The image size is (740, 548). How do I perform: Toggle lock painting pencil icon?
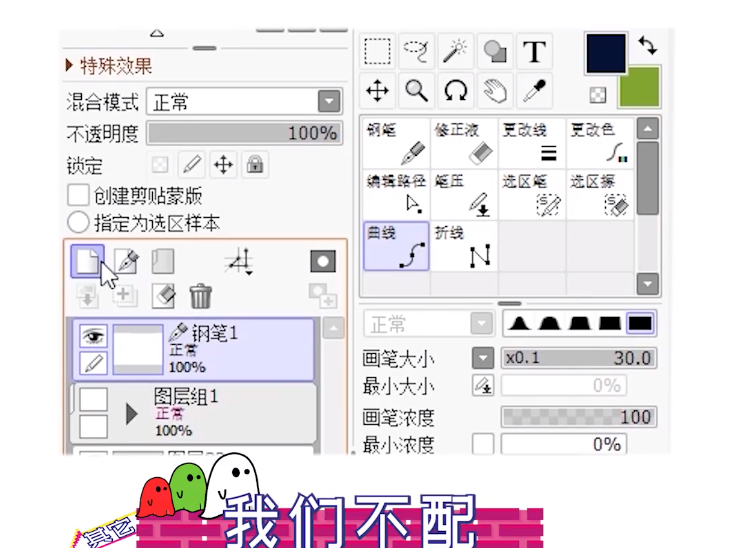[x=192, y=165]
